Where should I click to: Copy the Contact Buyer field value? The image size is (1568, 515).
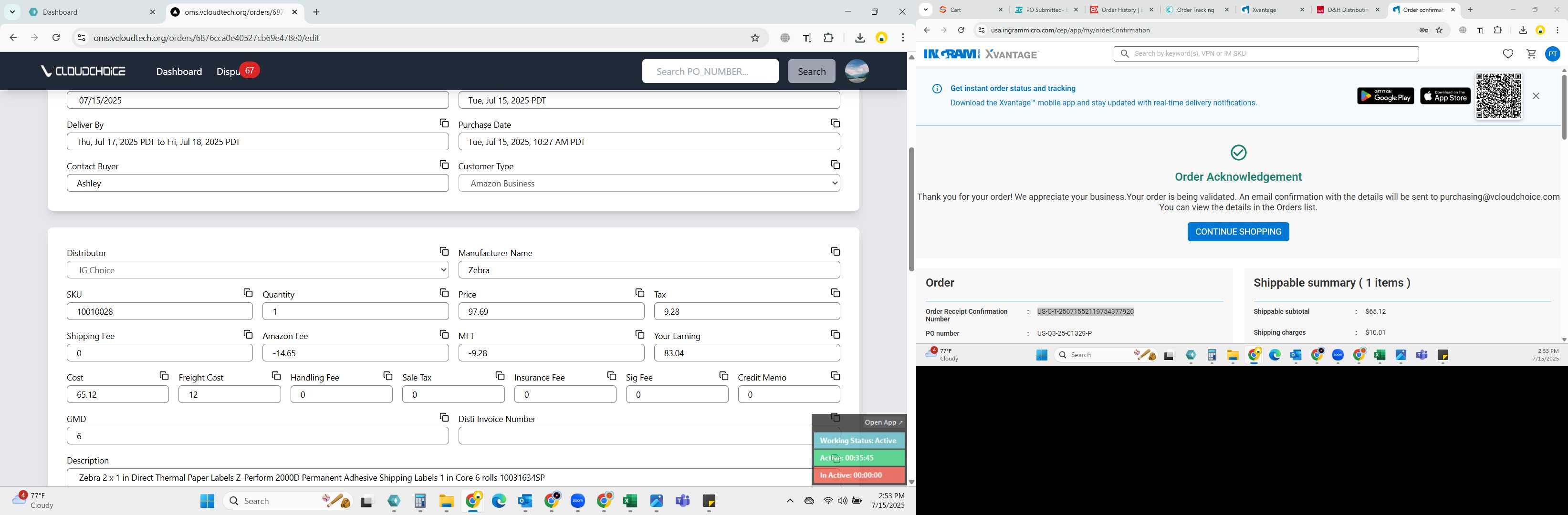tap(444, 165)
